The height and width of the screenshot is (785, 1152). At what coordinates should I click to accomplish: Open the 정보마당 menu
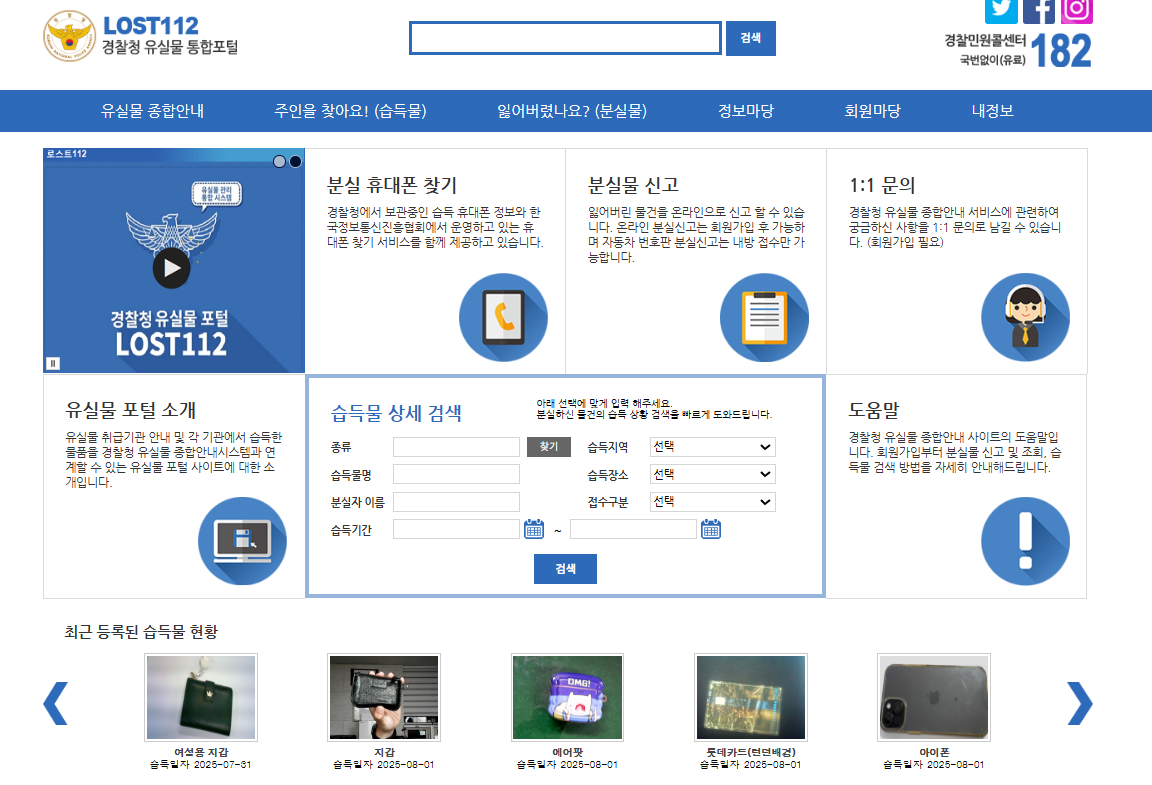tap(746, 111)
